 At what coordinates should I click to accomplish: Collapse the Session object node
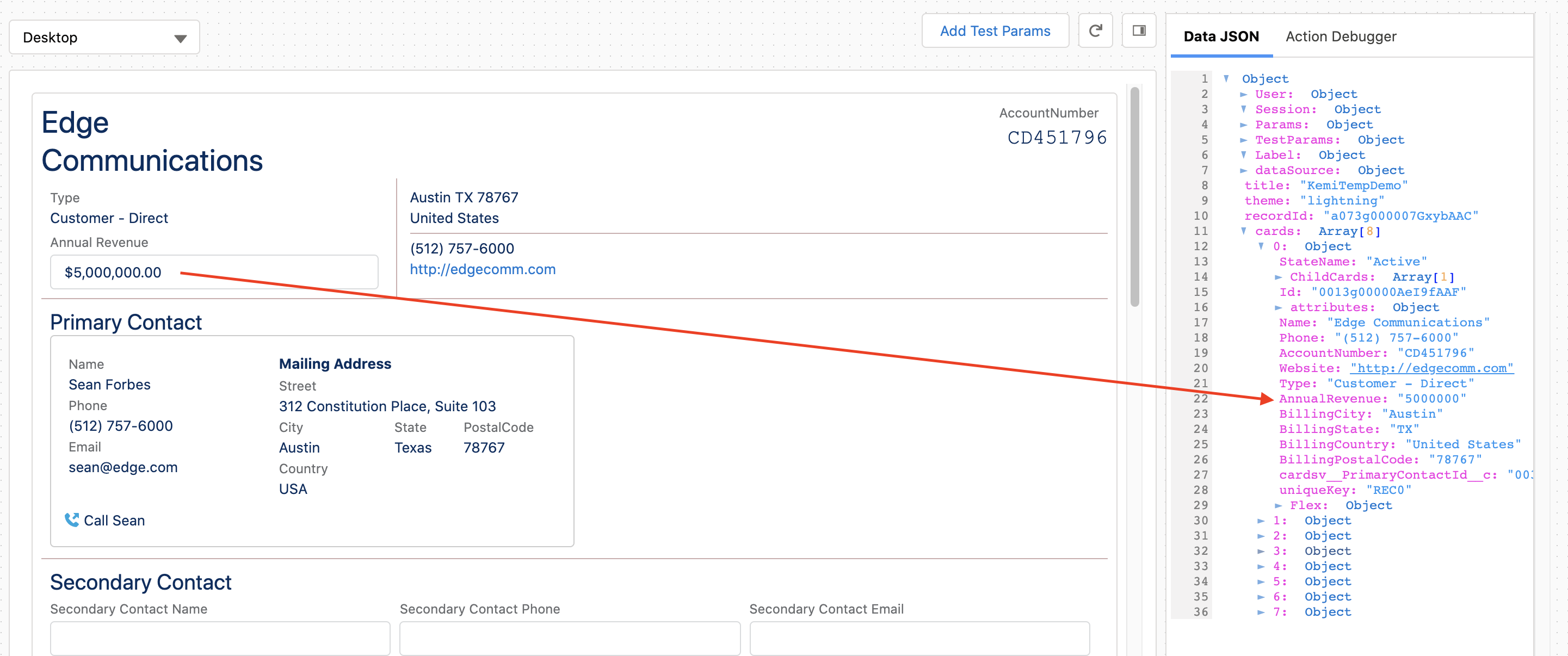[x=1244, y=109]
